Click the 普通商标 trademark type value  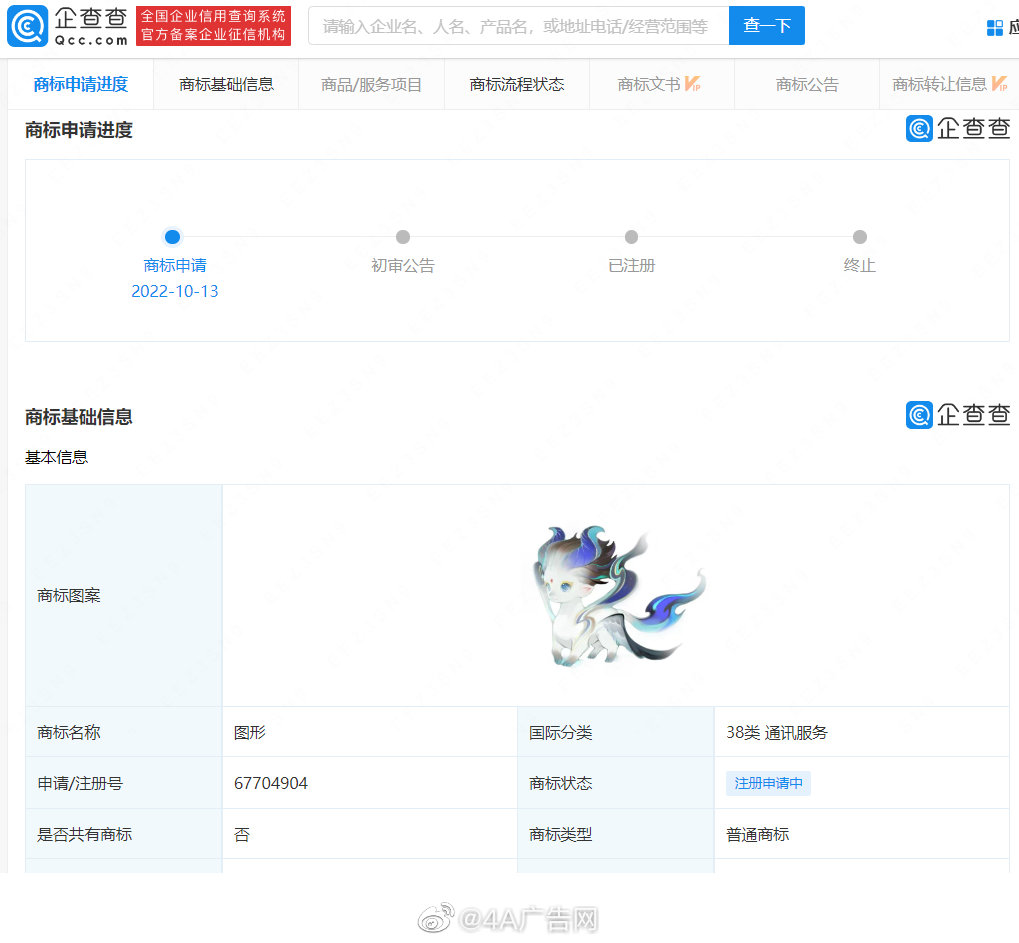pyautogui.click(x=757, y=834)
